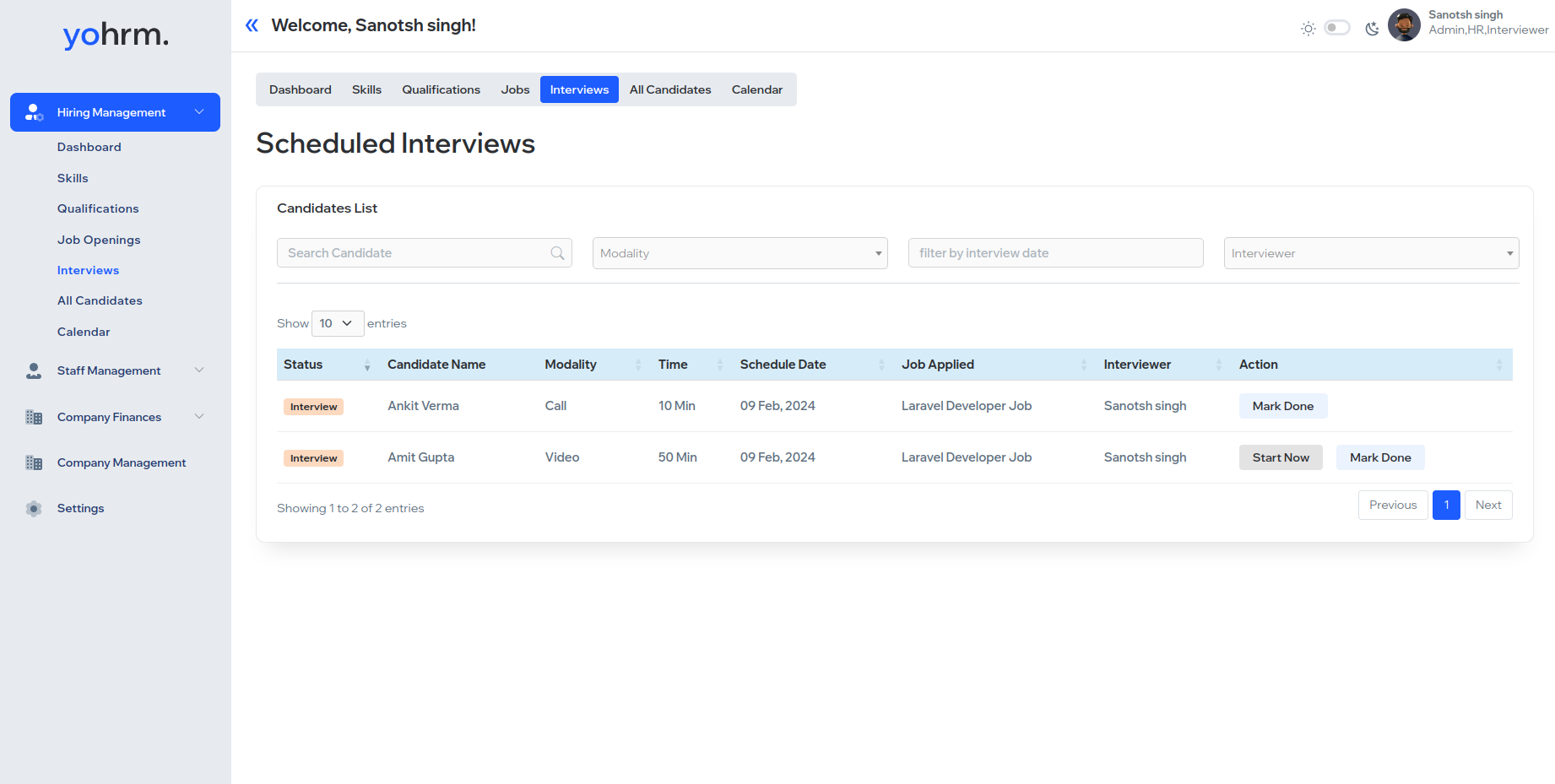
Task: Open Interviews in the sidebar
Action: [88, 270]
